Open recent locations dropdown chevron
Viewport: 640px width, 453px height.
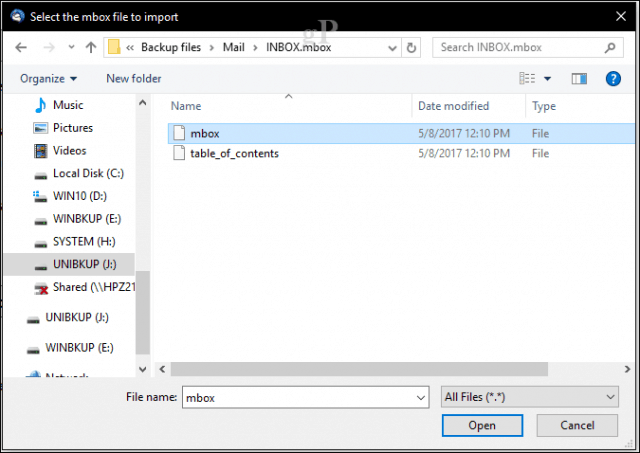[x=71, y=47]
